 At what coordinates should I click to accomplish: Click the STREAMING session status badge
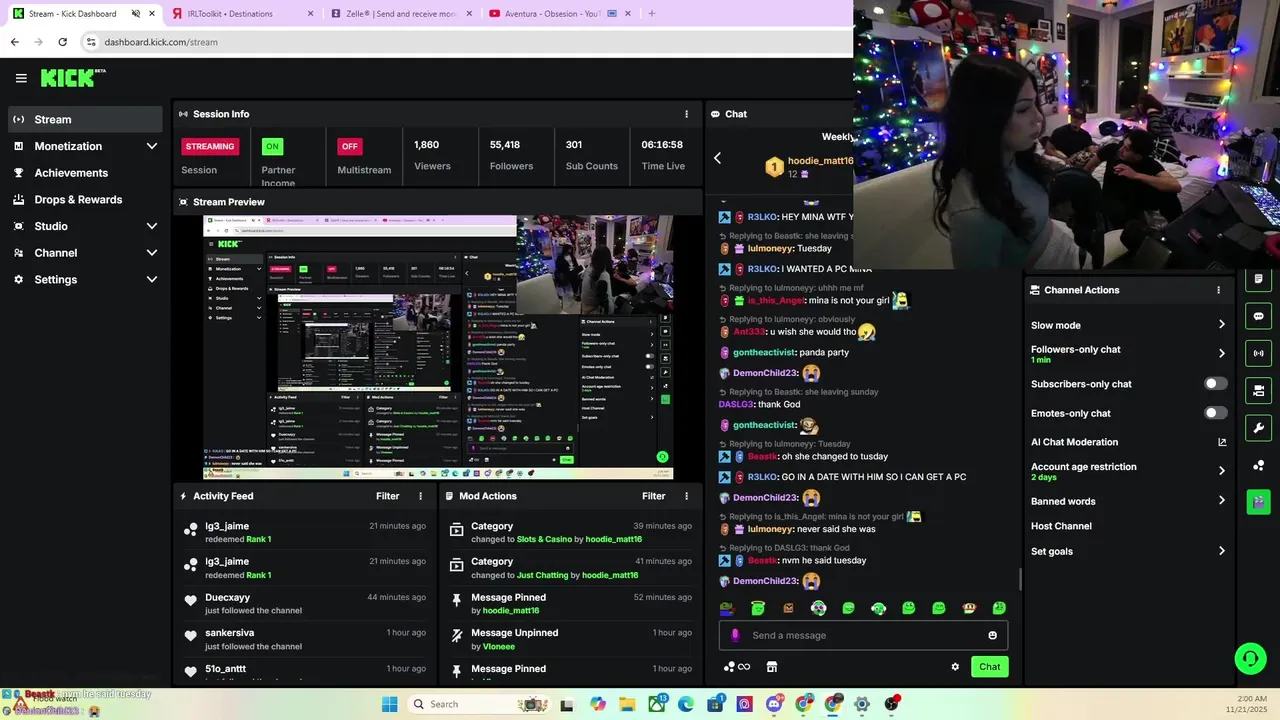click(x=209, y=146)
